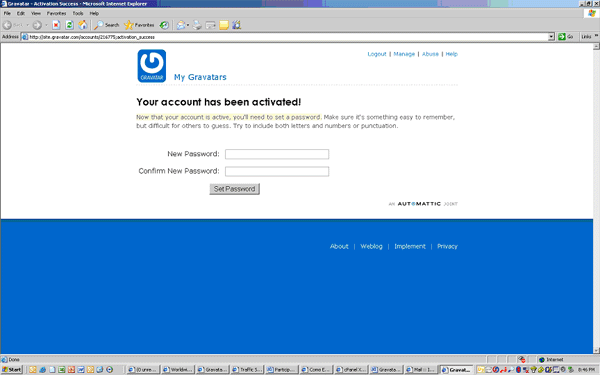This screenshot has height=375, width=600.
Task: Open the Favorites menu
Action: click(x=56, y=13)
